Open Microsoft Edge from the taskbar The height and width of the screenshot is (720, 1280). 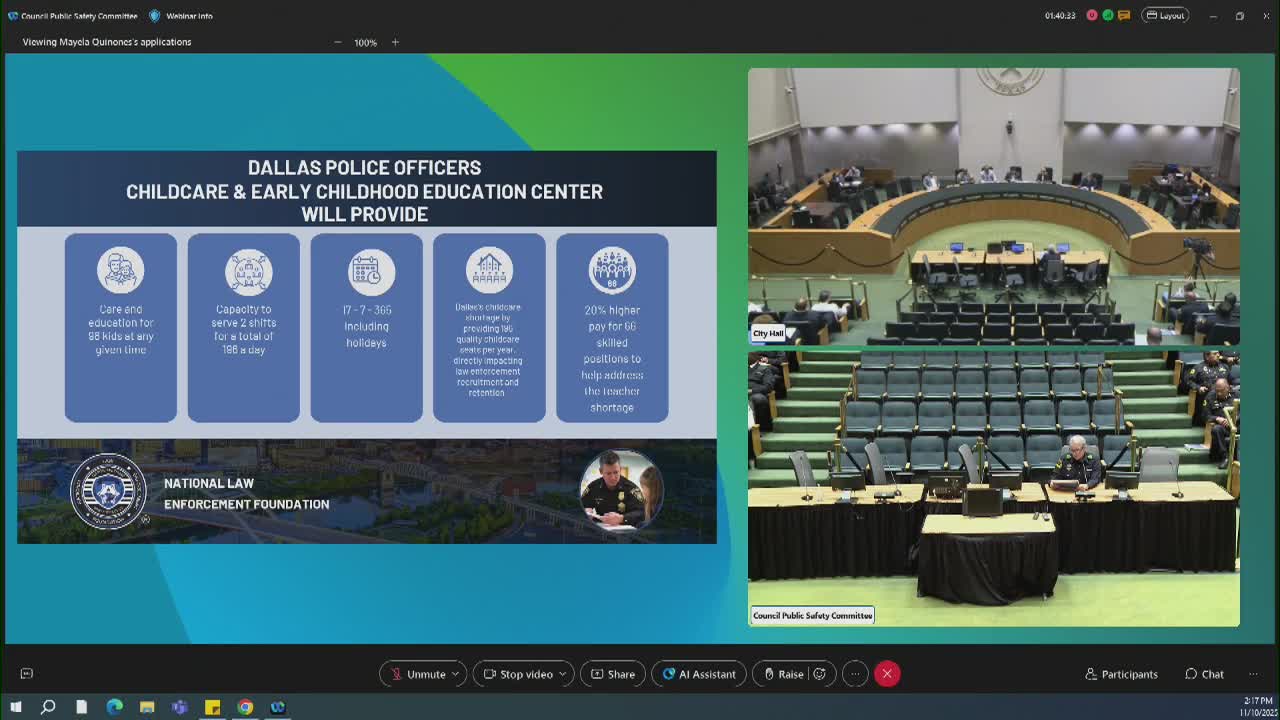point(114,707)
